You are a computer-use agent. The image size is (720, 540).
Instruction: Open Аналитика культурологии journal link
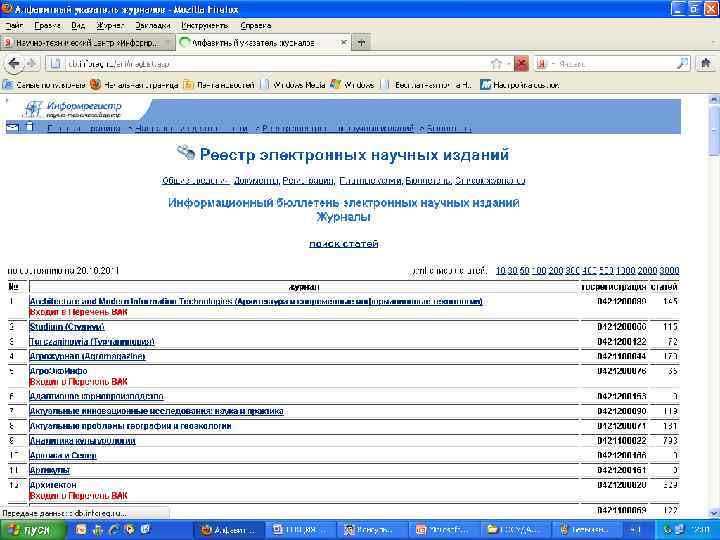point(82,441)
